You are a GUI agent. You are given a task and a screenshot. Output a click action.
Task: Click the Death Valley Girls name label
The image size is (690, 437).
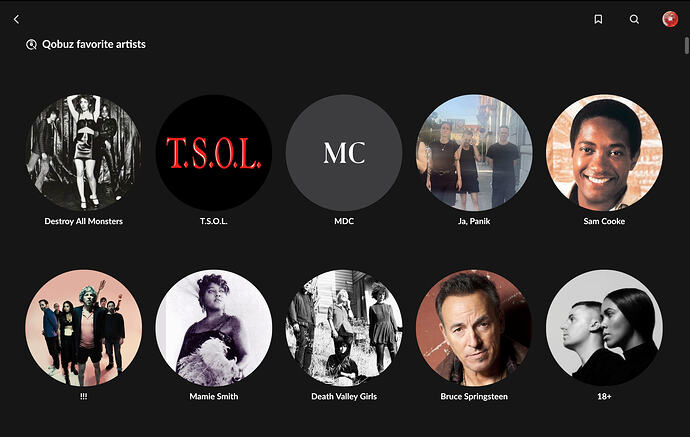point(344,397)
